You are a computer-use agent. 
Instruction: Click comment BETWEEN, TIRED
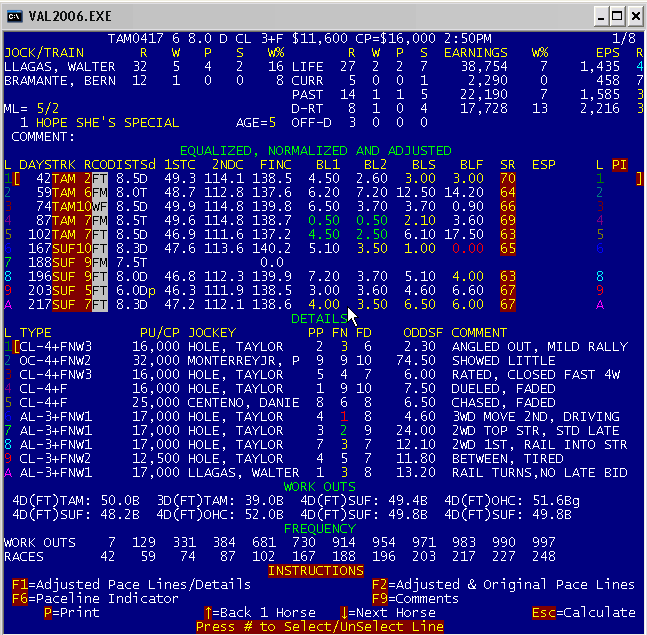click(x=508, y=458)
